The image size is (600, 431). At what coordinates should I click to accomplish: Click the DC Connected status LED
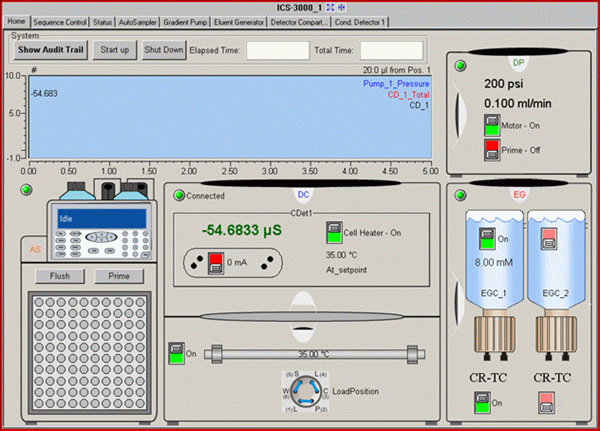179,195
